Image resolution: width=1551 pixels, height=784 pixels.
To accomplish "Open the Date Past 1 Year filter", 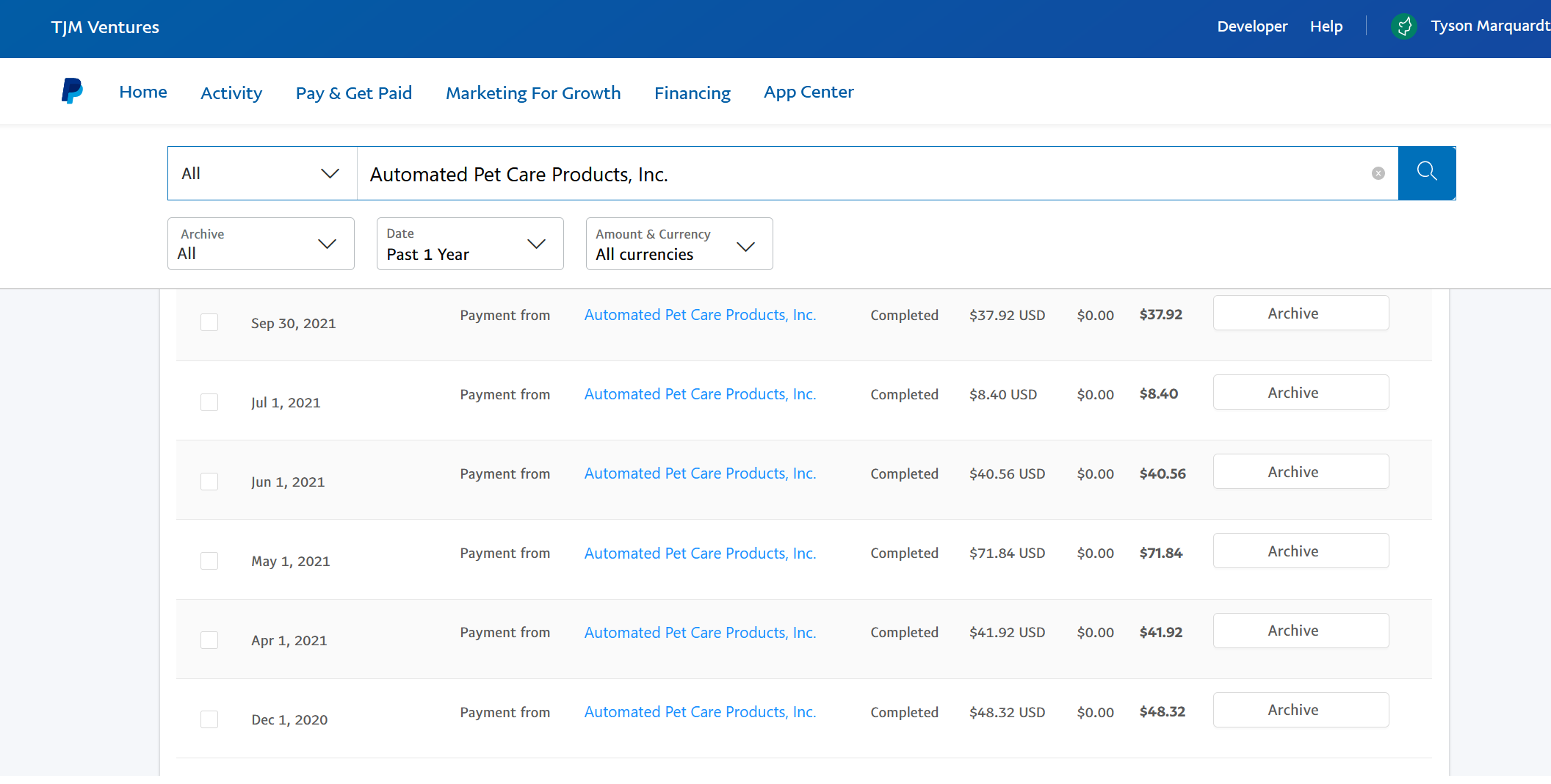I will (470, 244).
